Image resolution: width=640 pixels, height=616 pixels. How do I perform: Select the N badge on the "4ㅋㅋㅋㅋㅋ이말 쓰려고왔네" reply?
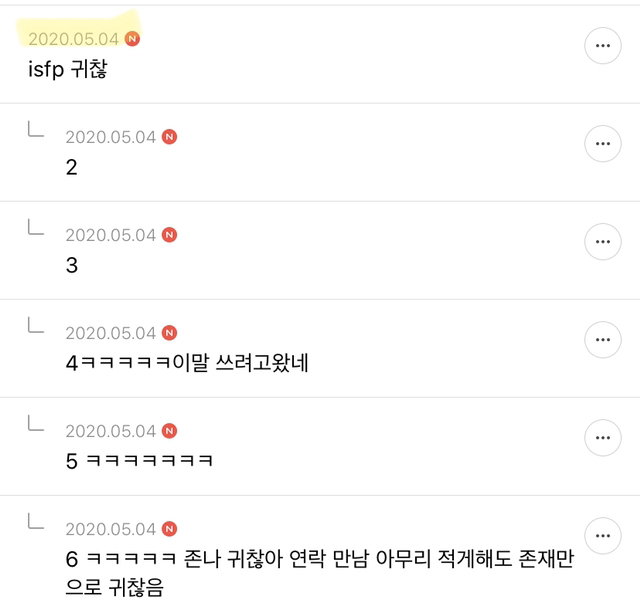pyautogui.click(x=170, y=333)
